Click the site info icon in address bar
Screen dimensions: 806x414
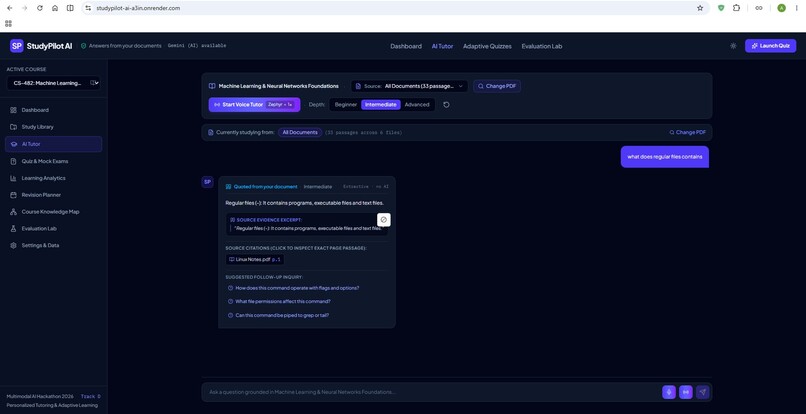(88, 8)
